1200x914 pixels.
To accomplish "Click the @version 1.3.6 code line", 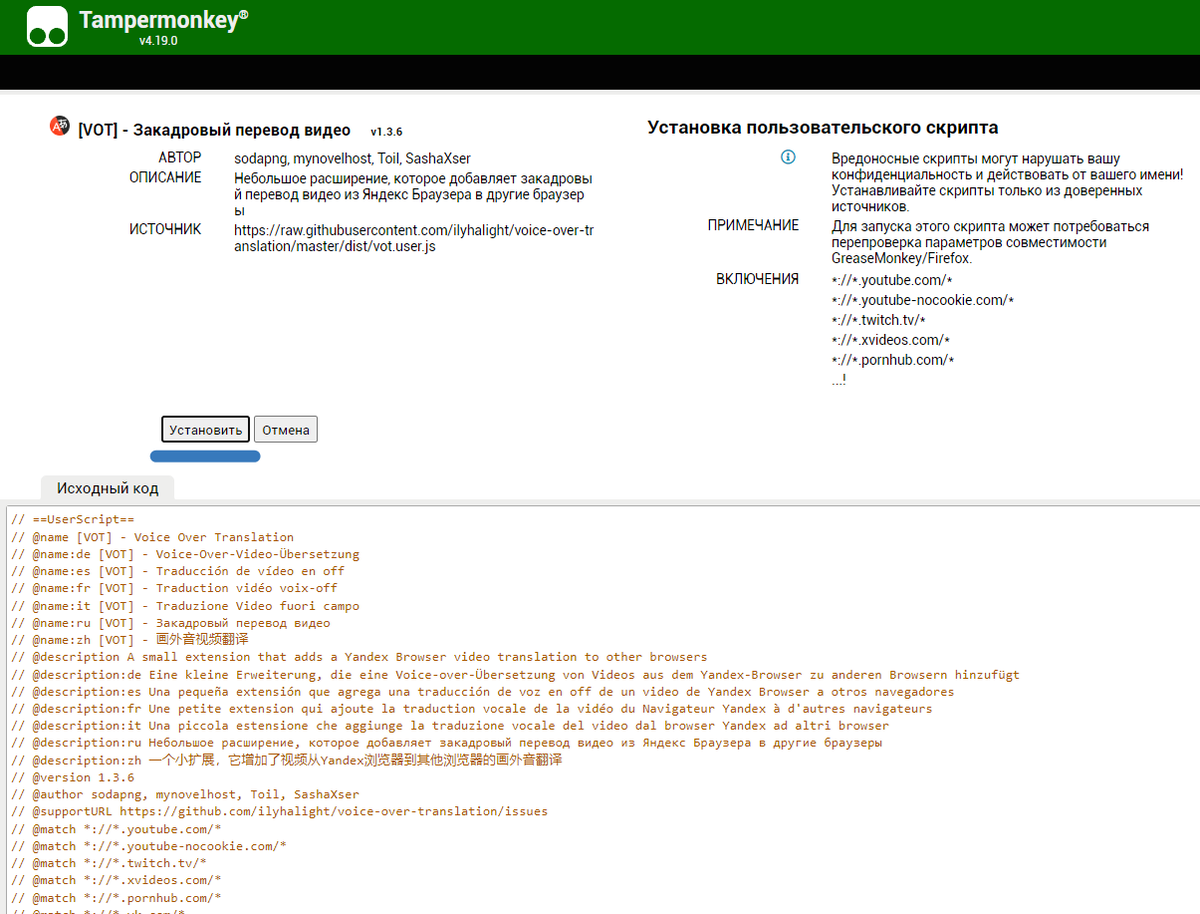I will [x=72, y=777].
